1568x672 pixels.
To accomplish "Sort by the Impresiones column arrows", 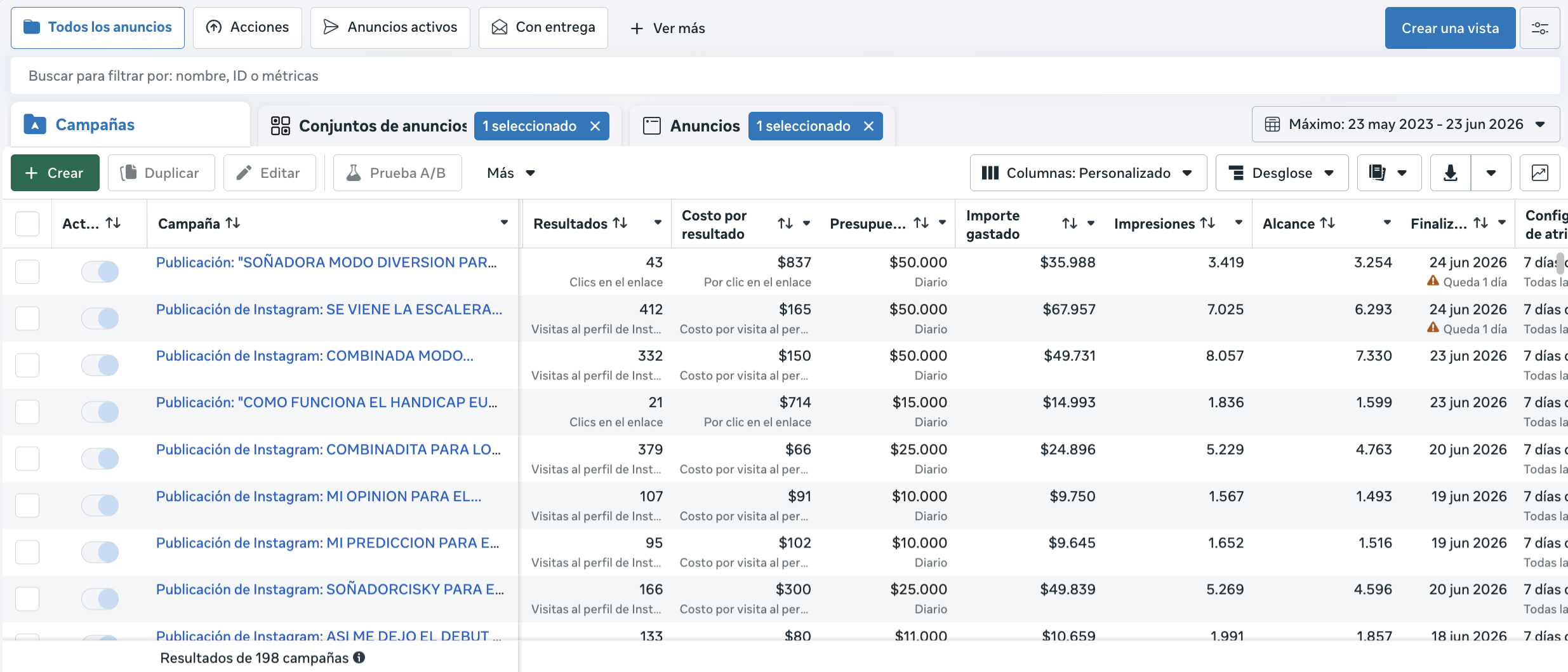I will [1207, 223].
